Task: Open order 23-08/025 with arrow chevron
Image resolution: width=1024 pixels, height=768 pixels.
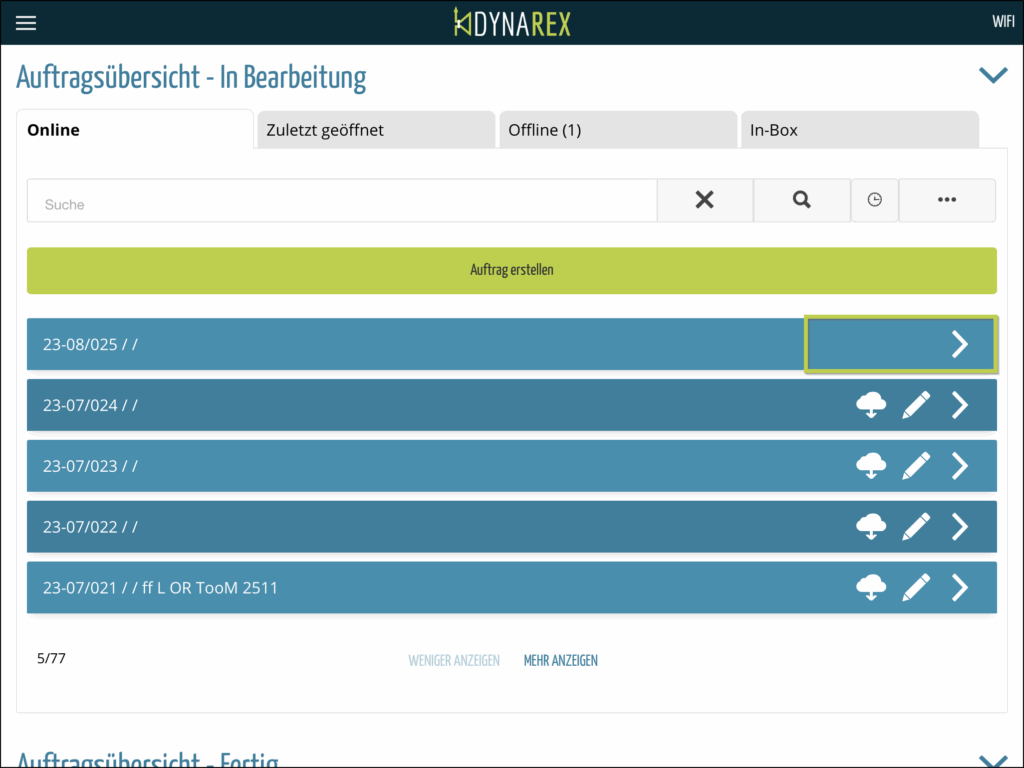Action: 959,344
